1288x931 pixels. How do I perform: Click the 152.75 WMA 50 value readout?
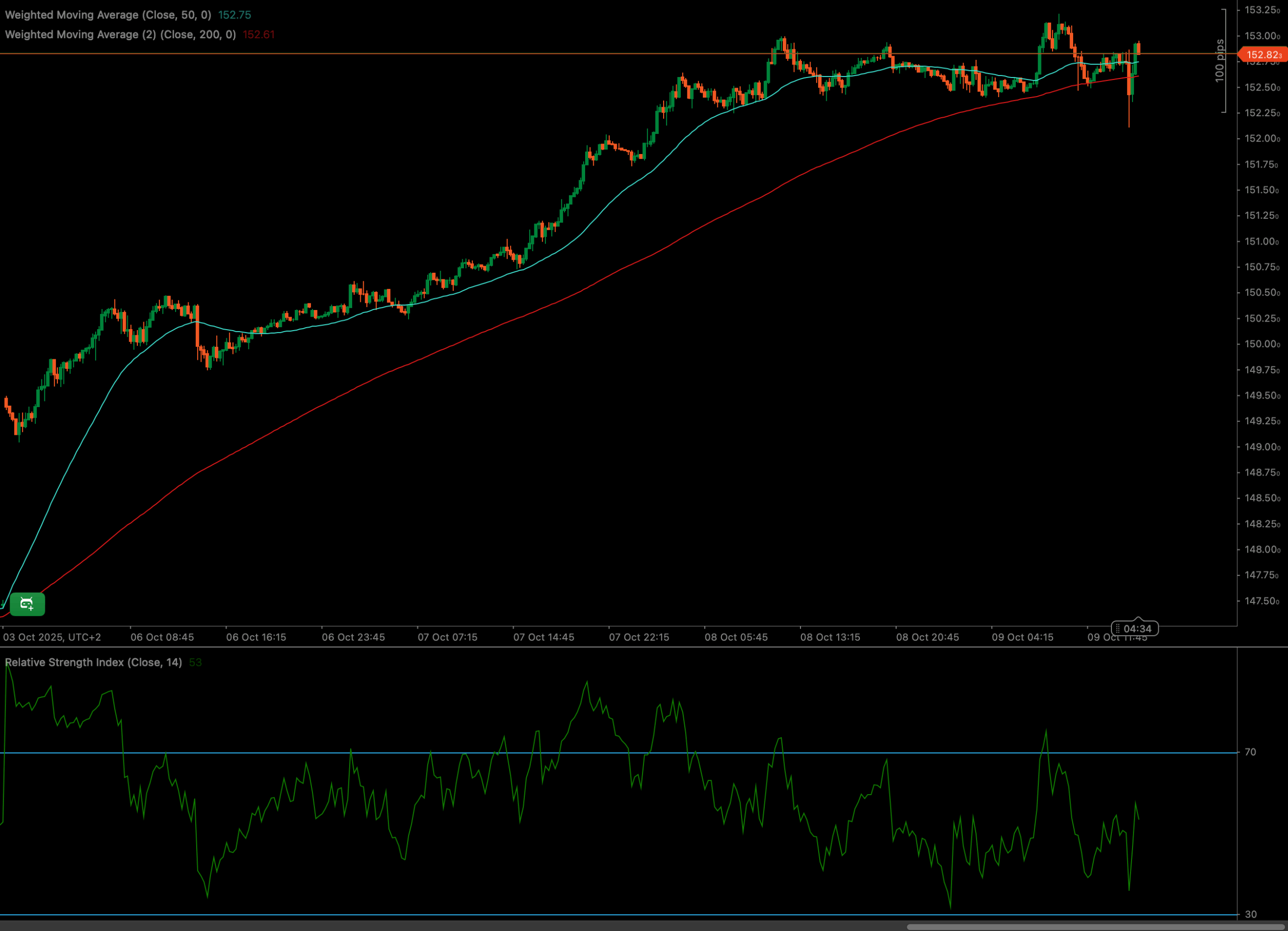coord(234,15)
